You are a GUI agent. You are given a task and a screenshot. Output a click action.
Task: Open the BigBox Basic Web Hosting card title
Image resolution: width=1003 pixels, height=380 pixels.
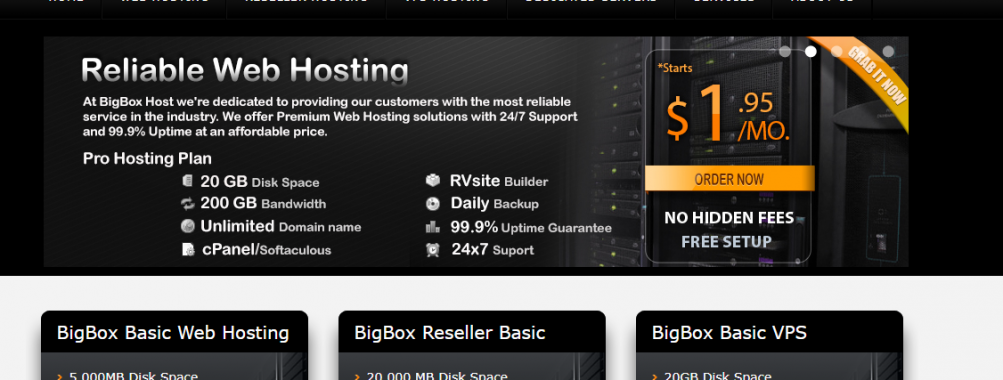point(173,333)
